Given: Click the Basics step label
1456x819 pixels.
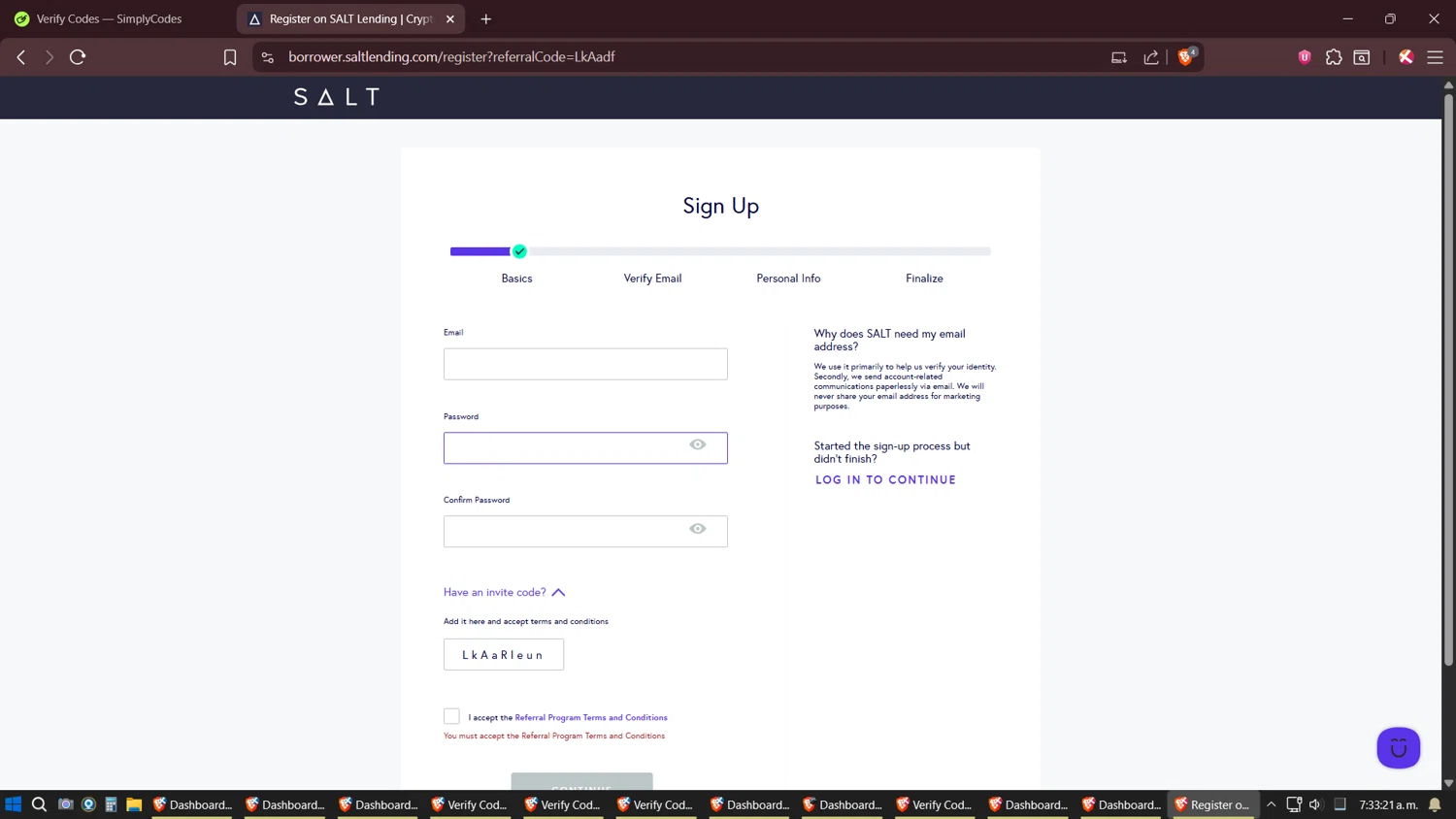Looking at the screenshot, I should (x=516, y=278).
